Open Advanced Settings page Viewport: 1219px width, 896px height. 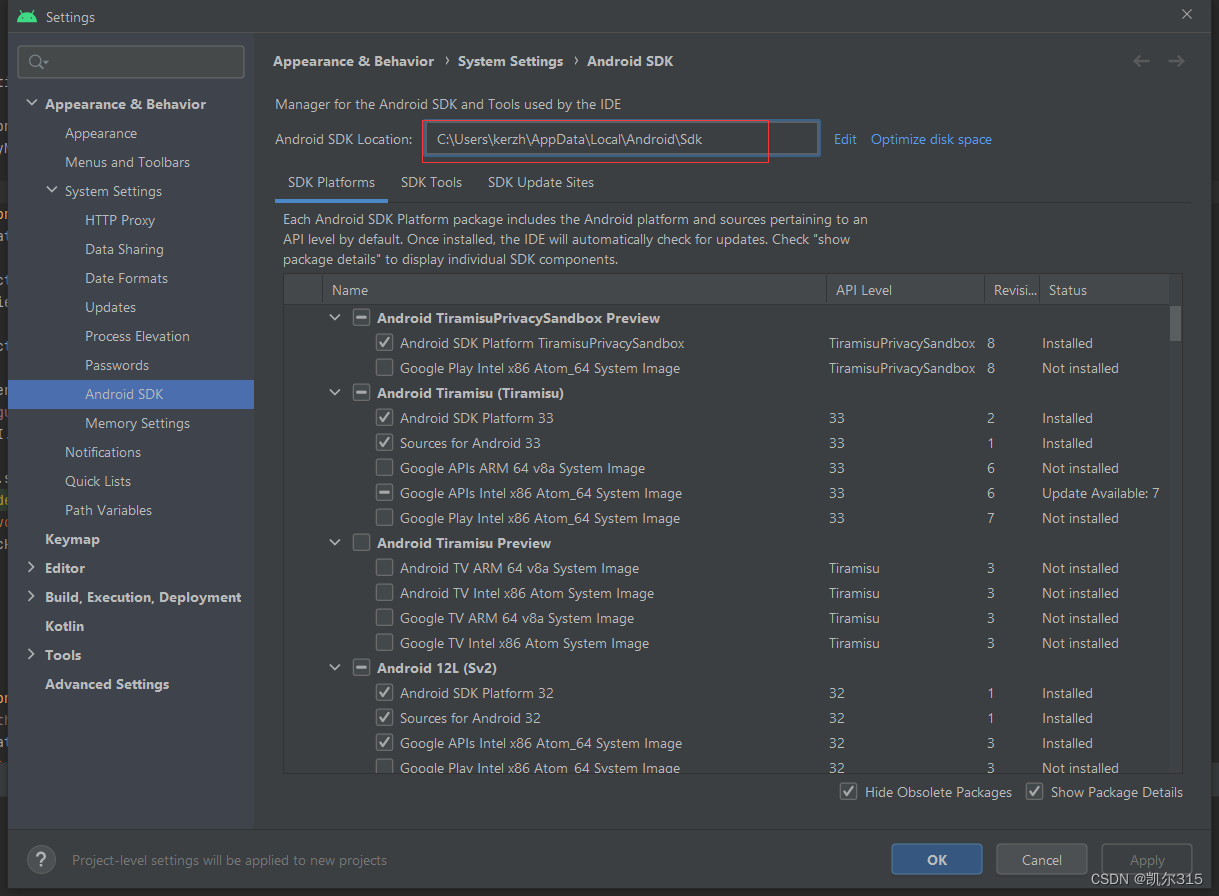(107, 684)
